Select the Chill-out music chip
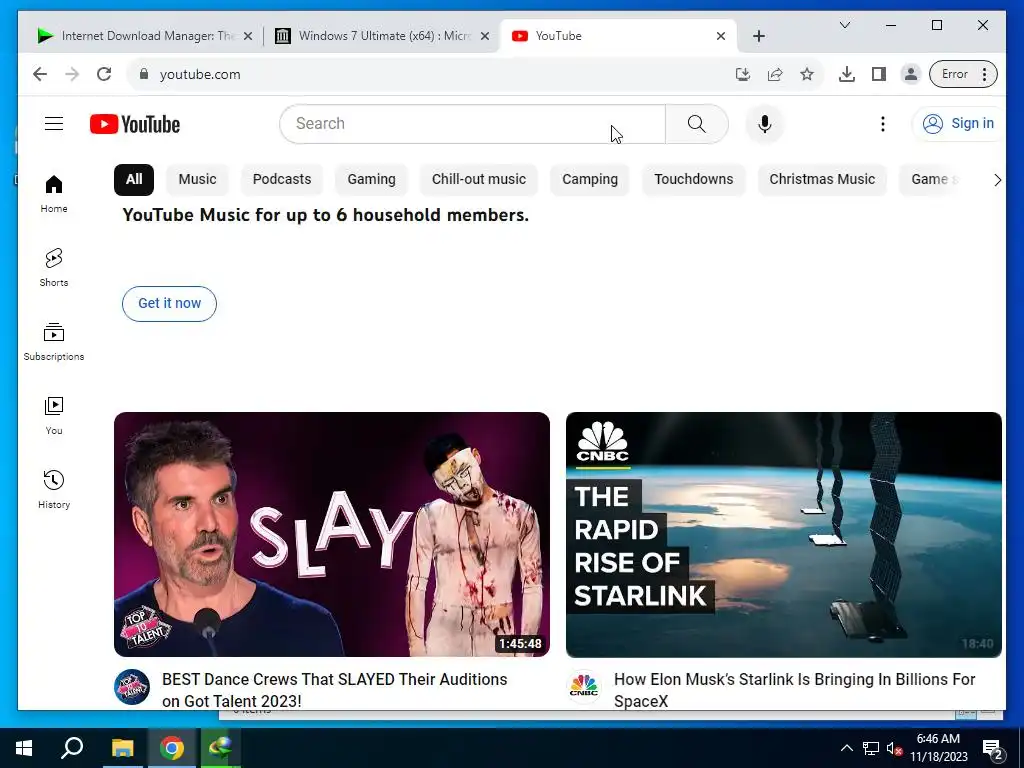The height and width of the screenshot is (768, 1024). (479, 180)
